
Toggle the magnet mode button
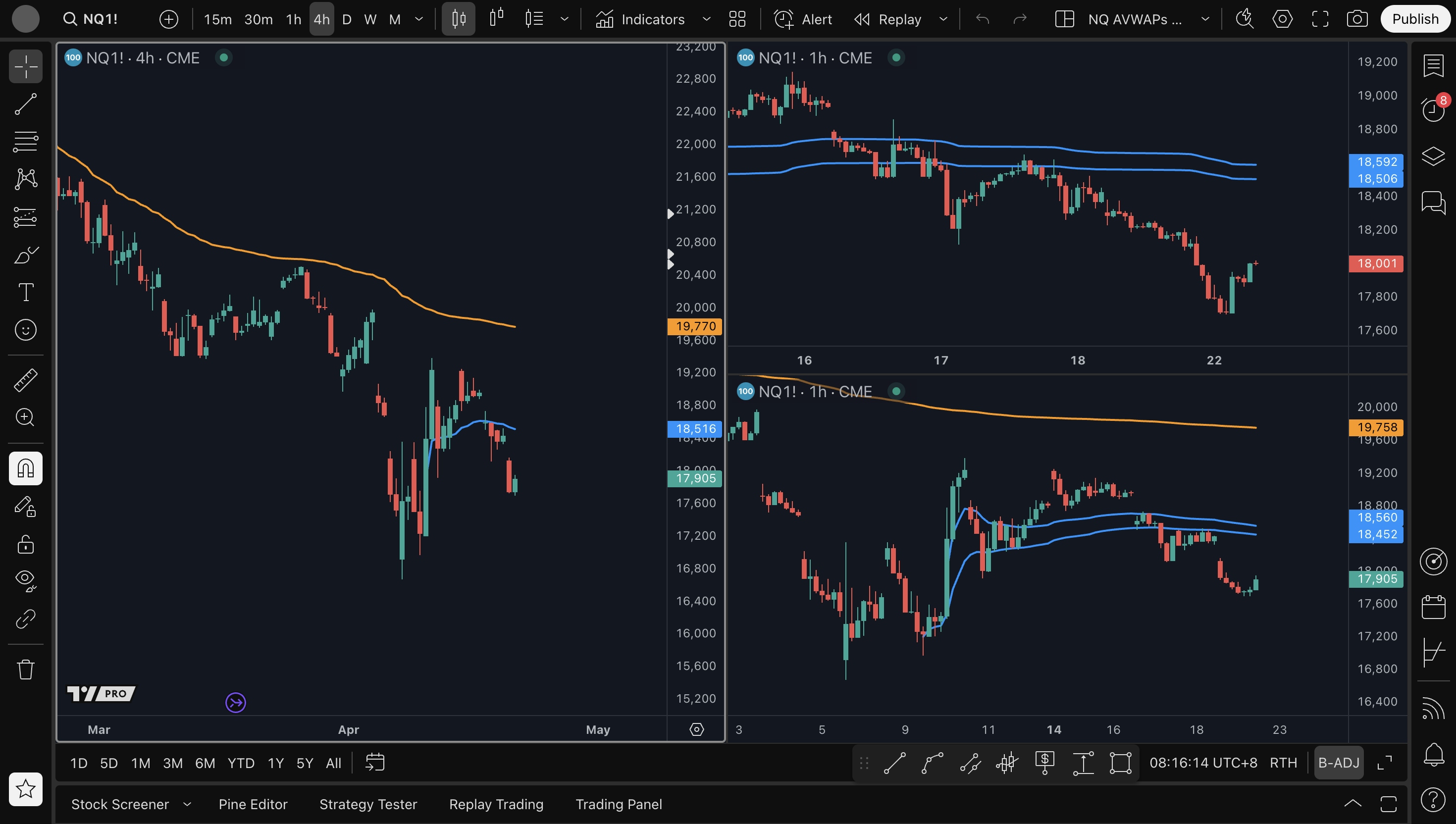pos(25,468)
